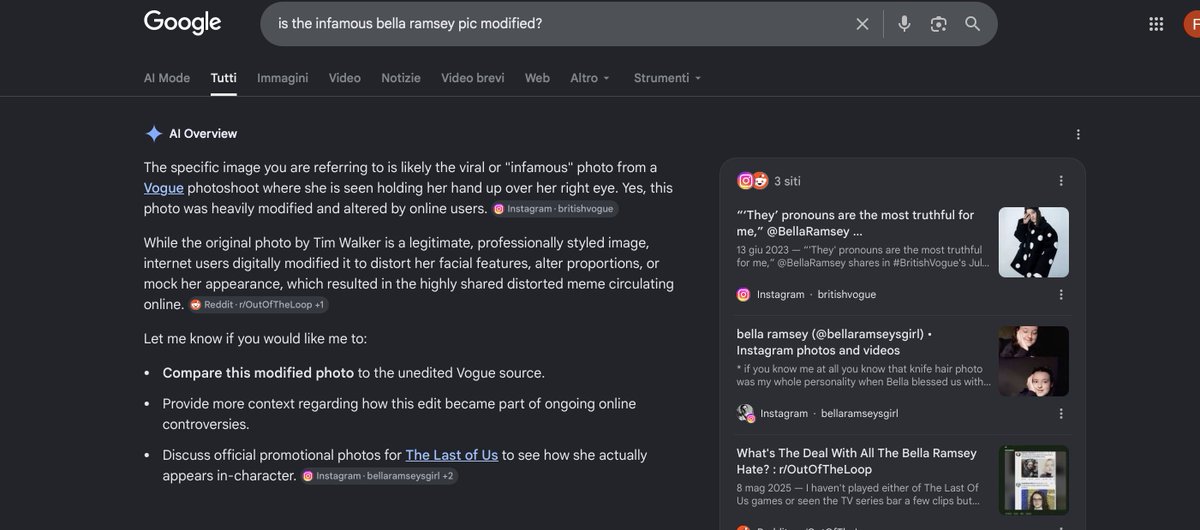Click 'AI Overview' heading text
1200x530 pixels.
point(203,134)
